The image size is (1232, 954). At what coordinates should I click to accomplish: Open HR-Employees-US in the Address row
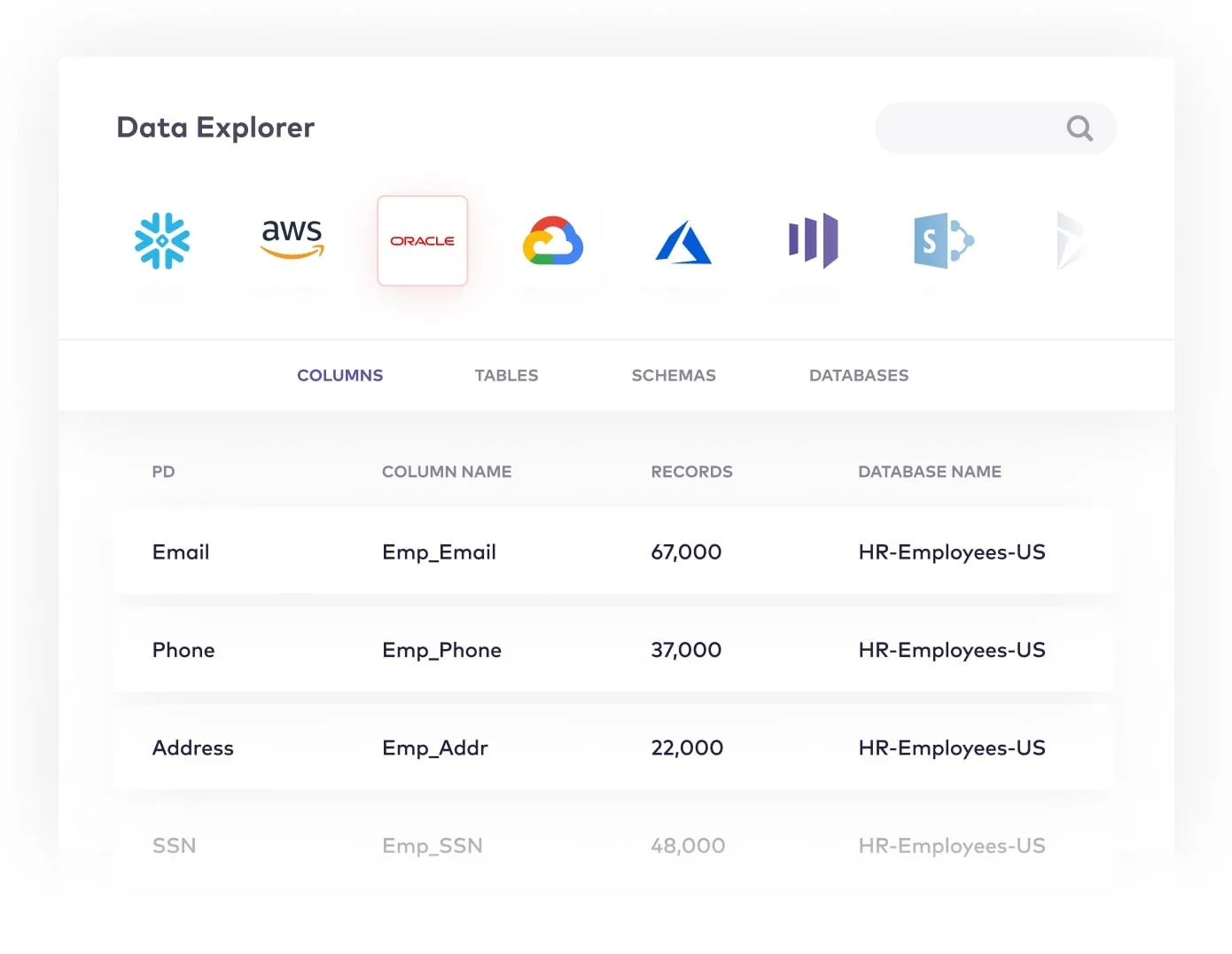tap(952, 748)
